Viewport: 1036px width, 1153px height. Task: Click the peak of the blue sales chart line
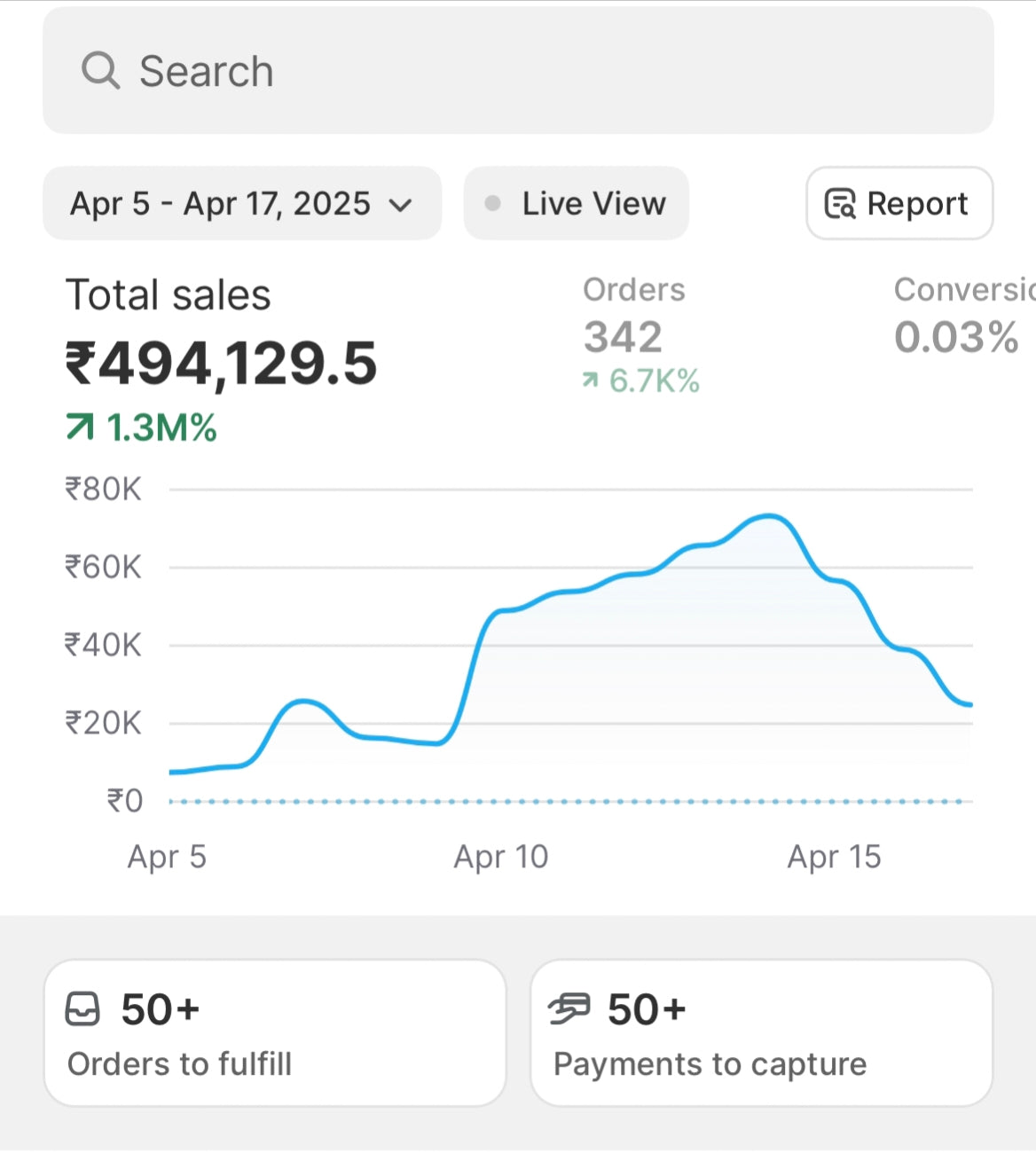770,516
